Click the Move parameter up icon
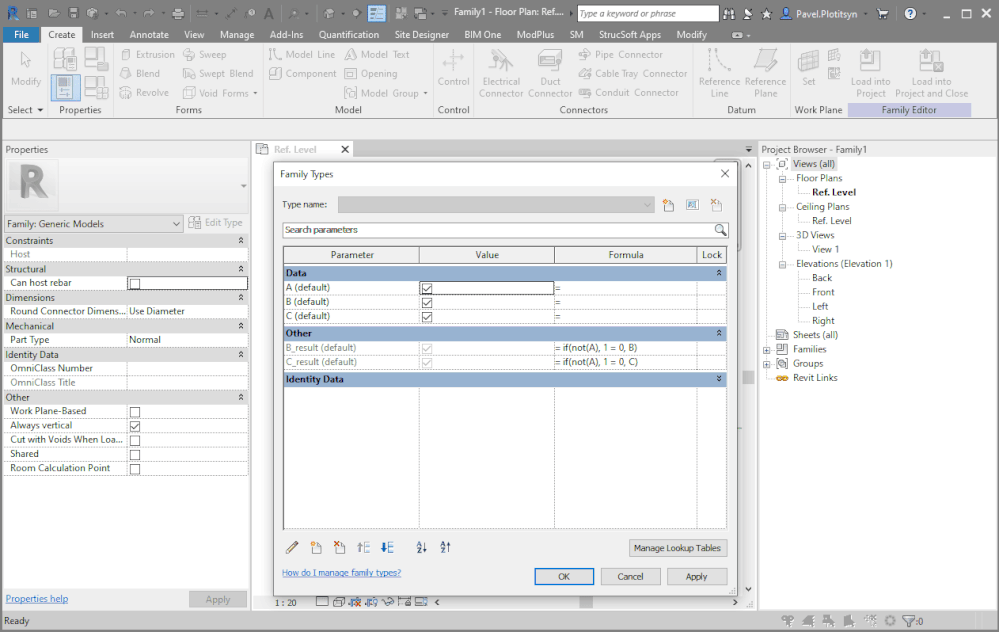999x632 pixels. click(363, 547)
